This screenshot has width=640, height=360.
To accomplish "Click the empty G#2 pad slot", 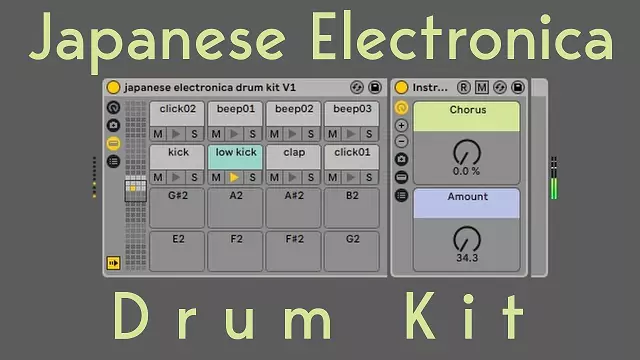I will point(177,208).
